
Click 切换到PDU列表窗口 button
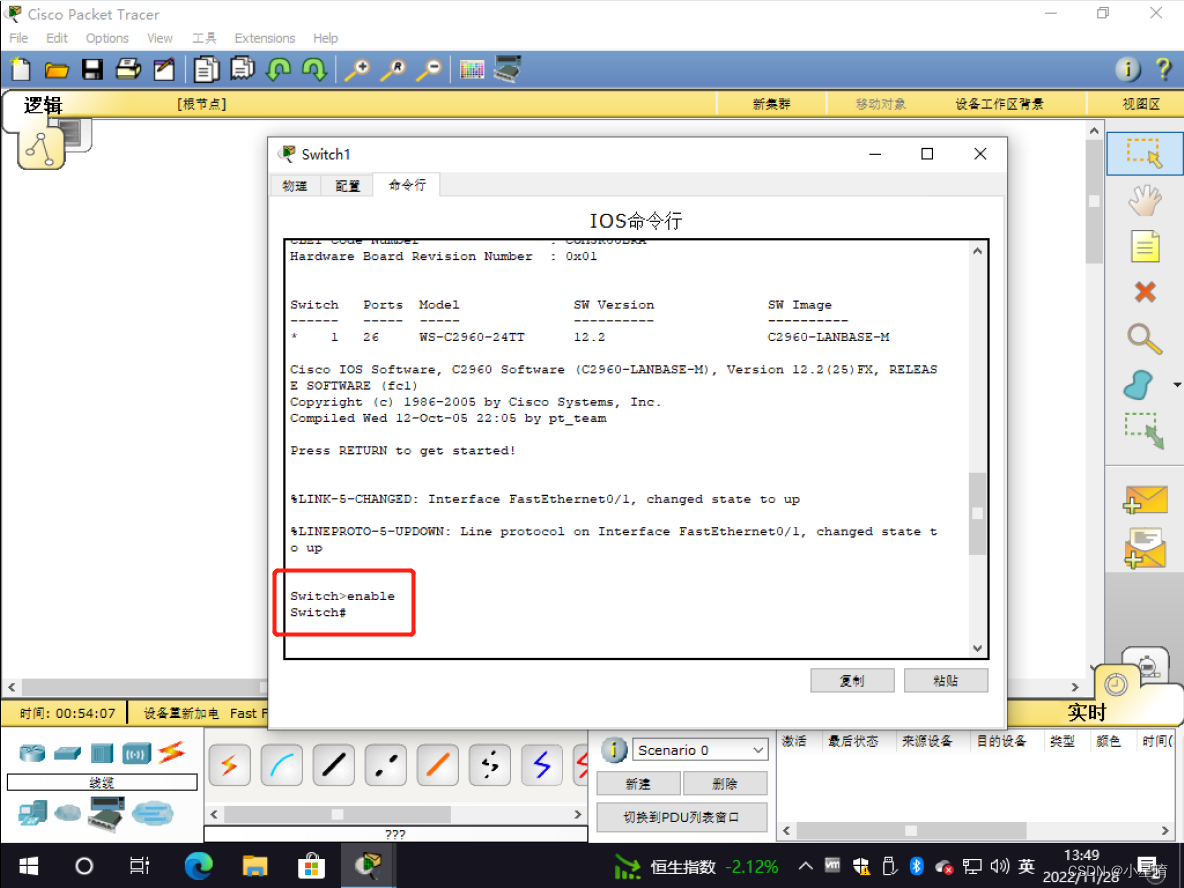pos(682,817)
